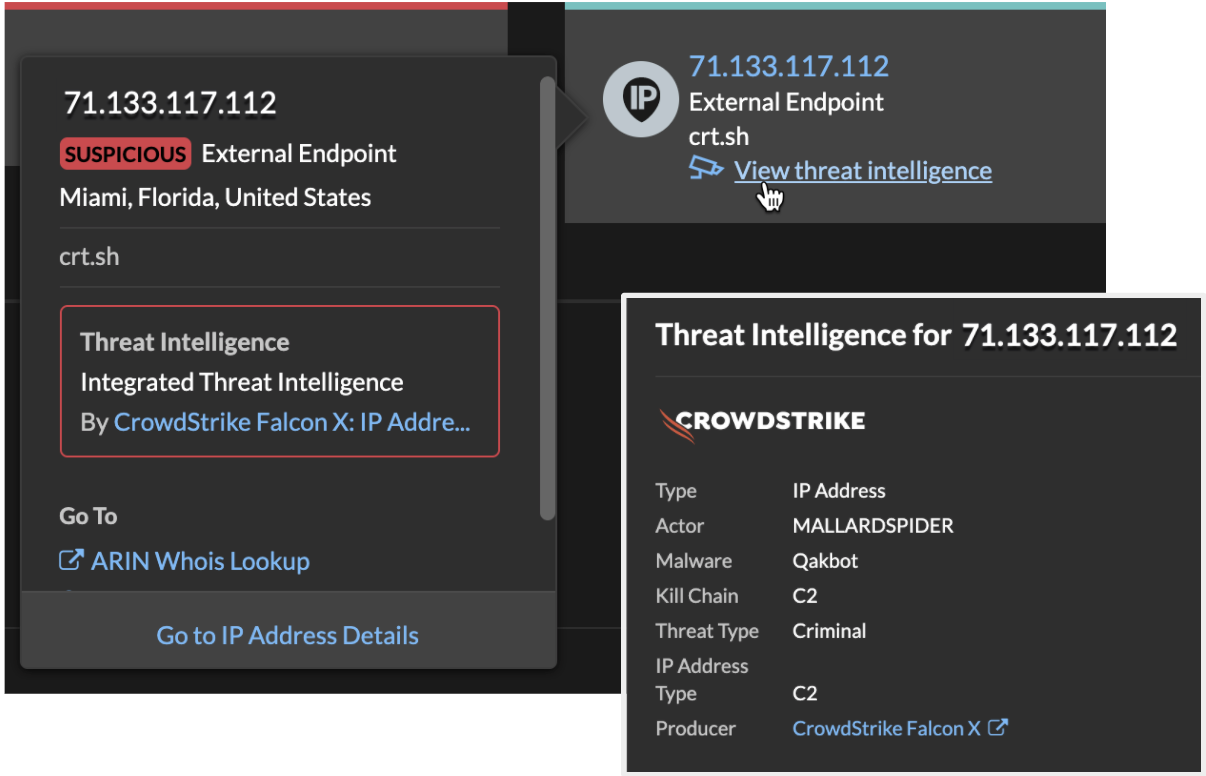Open ARIN Whois Lookup

coord(200,561)
